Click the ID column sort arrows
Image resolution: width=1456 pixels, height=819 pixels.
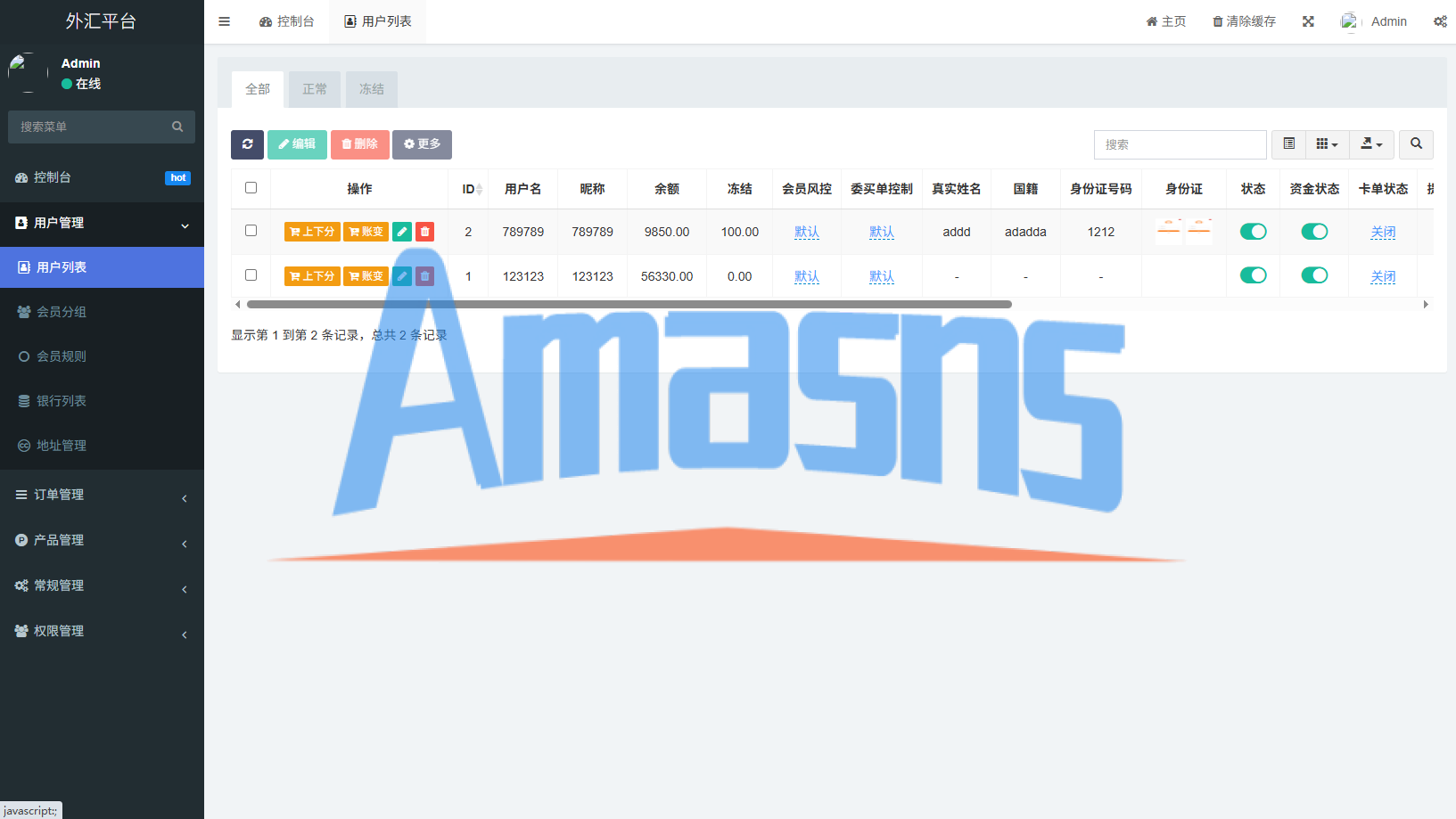coord(479,189)
